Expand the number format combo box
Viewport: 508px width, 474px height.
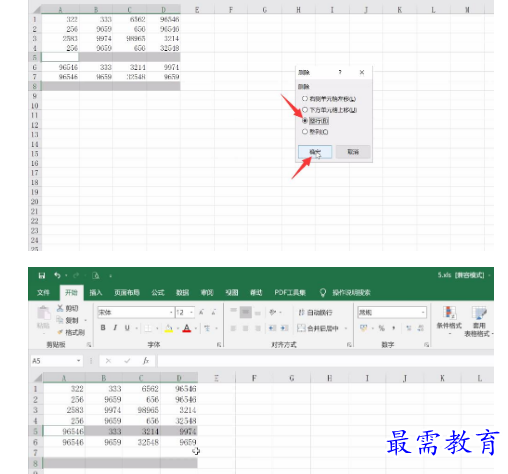click(x=423, y=312)
